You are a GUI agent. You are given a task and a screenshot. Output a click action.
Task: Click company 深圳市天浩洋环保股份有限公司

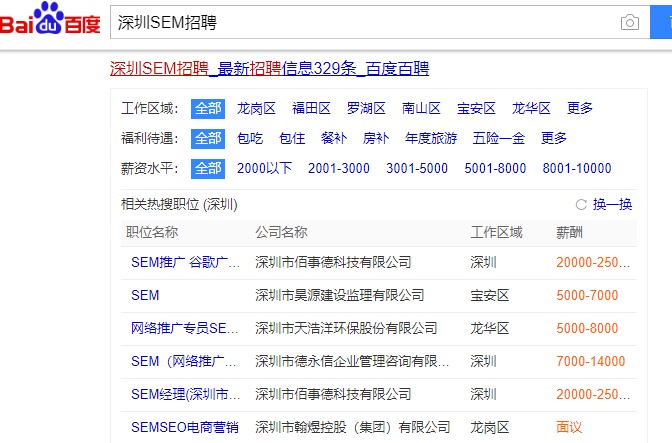pyautogui.click(x=346, y=329)
